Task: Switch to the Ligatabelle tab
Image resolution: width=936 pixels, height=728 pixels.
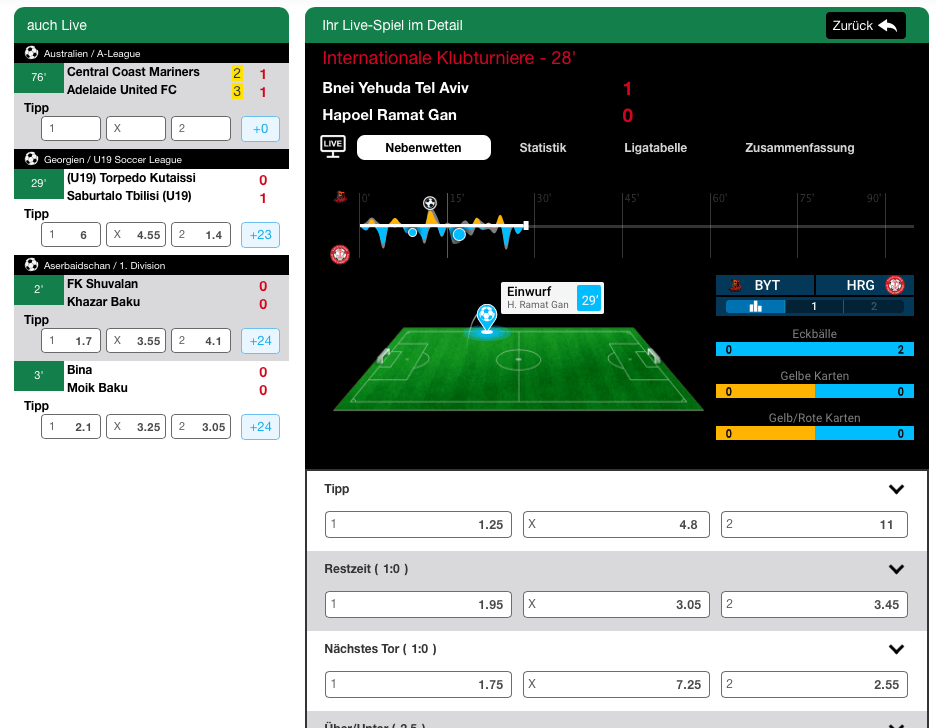Action: [655, 147]
